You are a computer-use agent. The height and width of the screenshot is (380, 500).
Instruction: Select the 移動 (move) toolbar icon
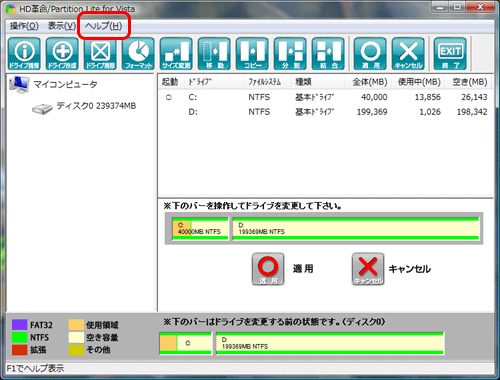214,54
